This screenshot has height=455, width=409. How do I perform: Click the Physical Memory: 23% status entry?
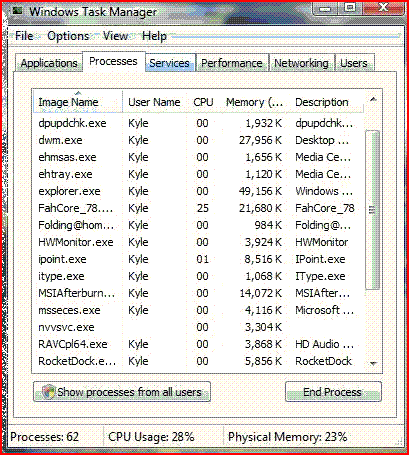287,437
